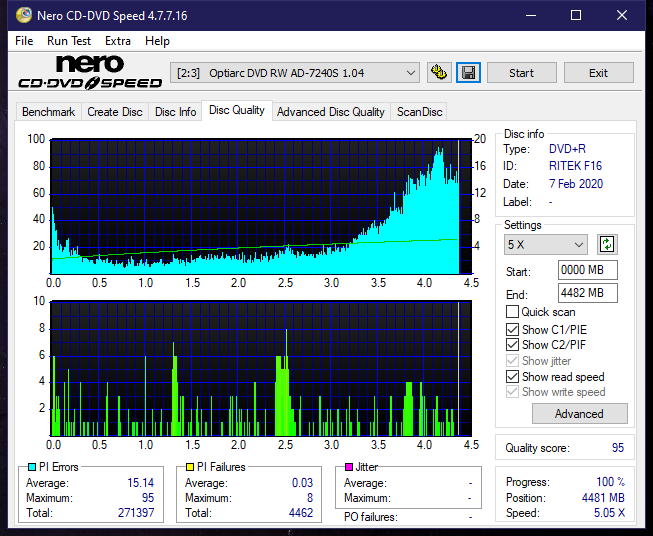Open the Extra menu
The image size is (653, 536).
point(118,41)
